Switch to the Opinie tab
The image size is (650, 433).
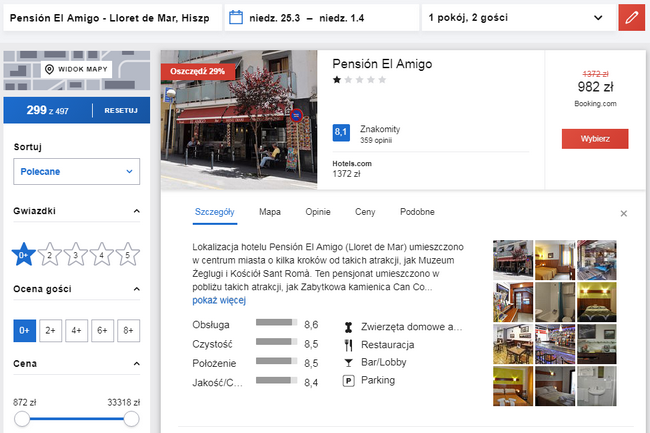click(x=318, y=212)
